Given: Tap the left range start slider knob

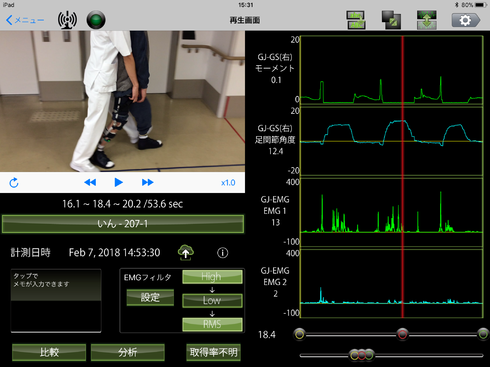Looking at the screenshot, I should [x=299, y=334].
